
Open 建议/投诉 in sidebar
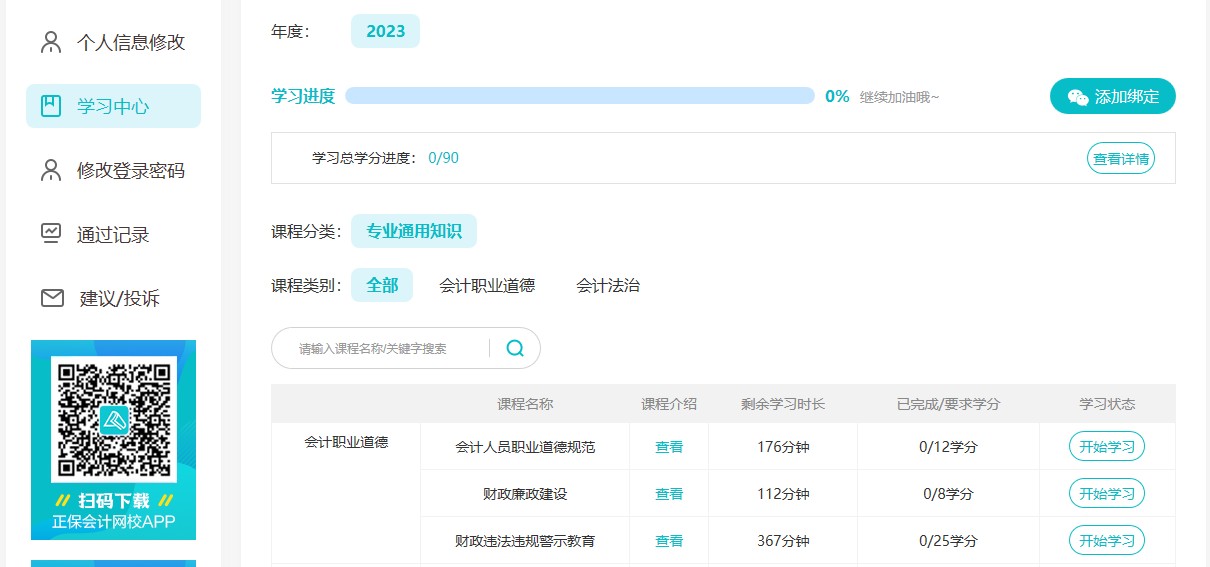click(113, 298)
